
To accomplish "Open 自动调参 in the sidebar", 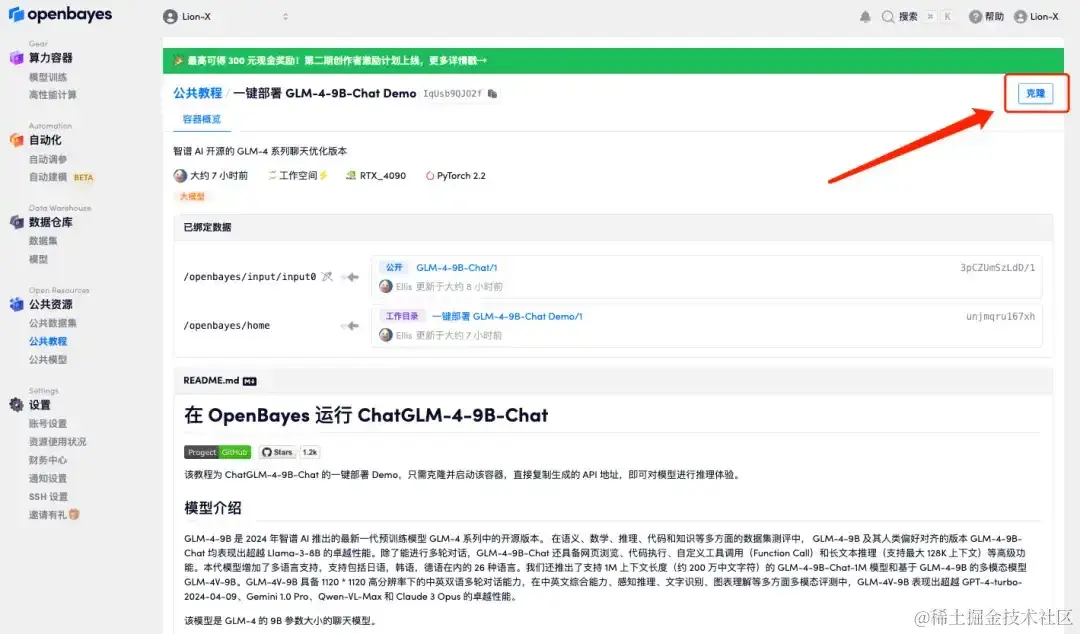I will pos(48,159).
